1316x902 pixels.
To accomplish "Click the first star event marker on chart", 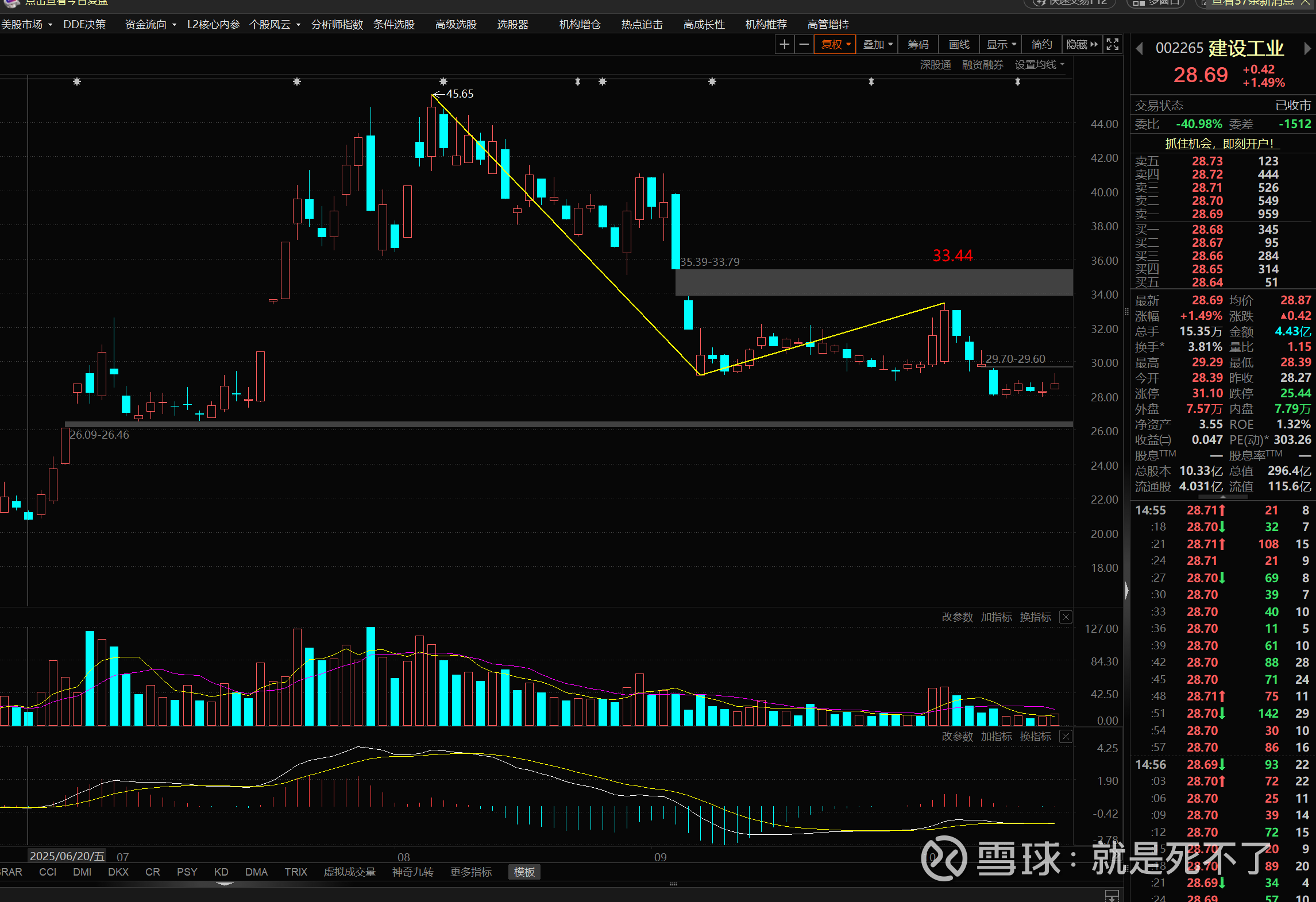I will (x=77, y=82).
